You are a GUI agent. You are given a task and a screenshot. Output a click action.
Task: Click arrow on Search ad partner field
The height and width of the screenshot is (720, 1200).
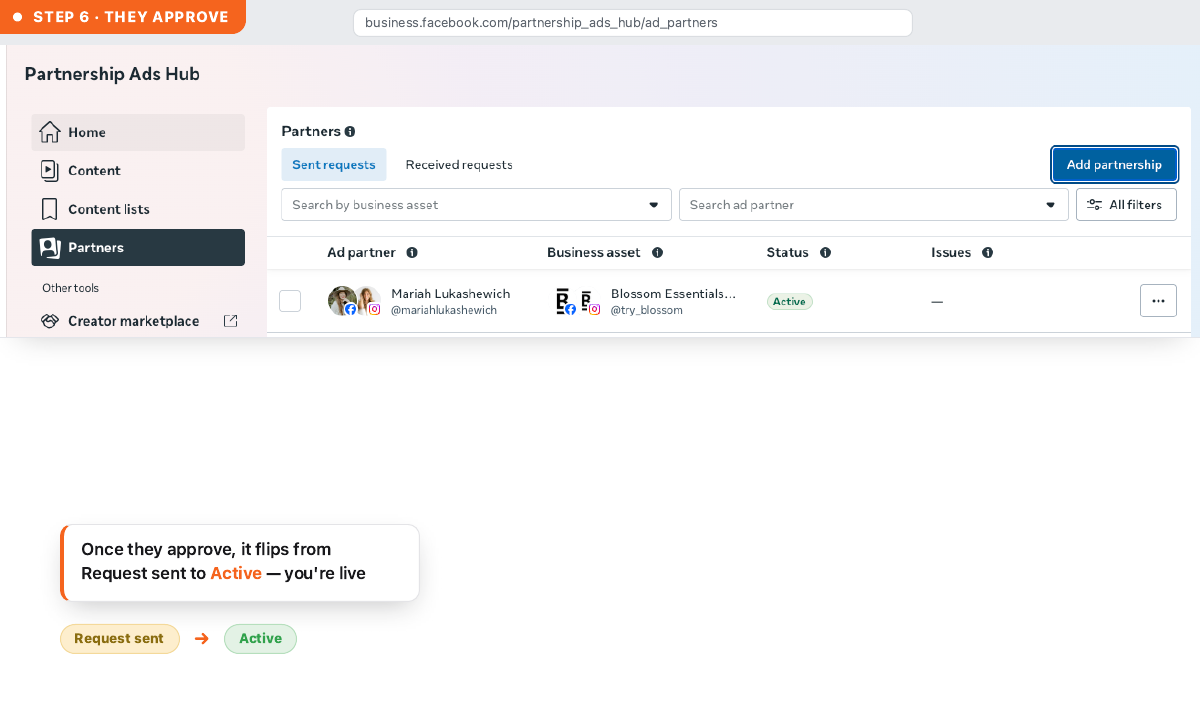point(1050,205)
